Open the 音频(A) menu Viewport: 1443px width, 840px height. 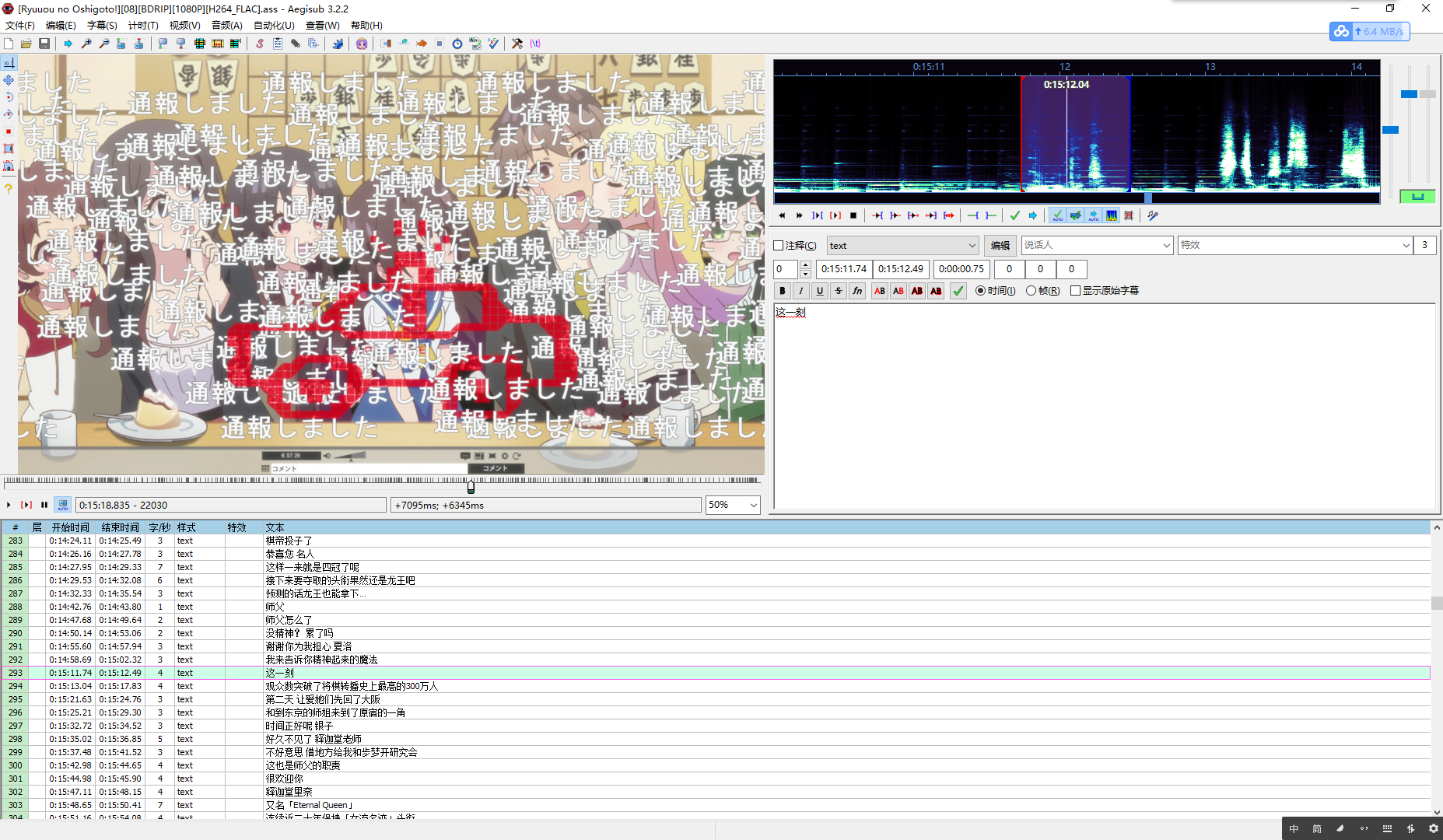click(227, 26)
